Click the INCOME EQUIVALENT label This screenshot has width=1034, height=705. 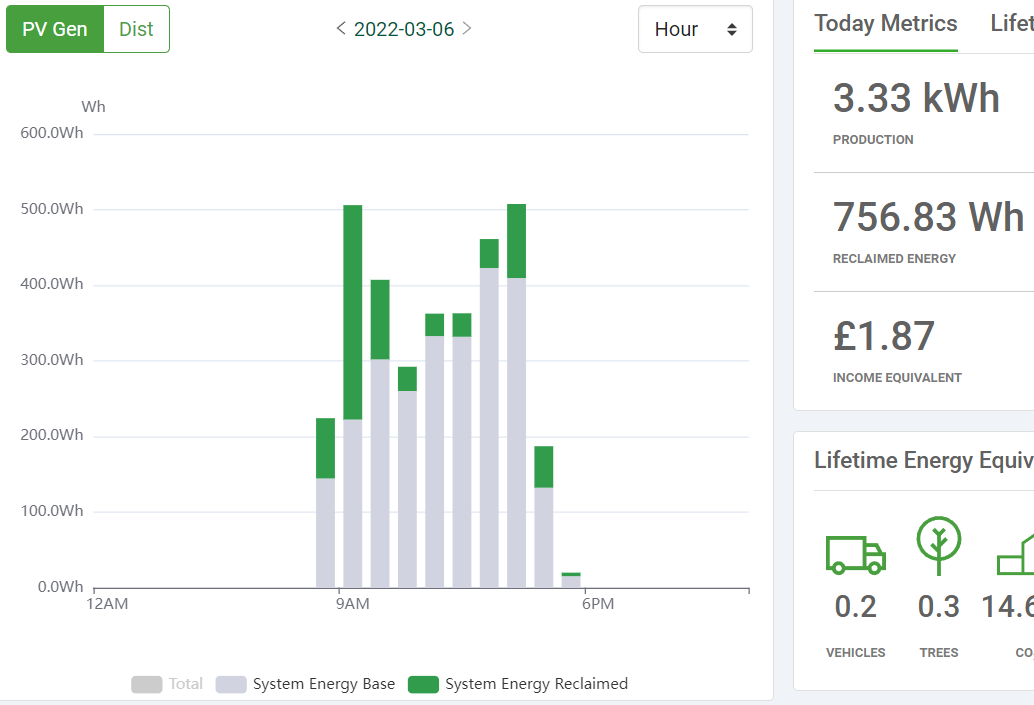coord(897,378)
